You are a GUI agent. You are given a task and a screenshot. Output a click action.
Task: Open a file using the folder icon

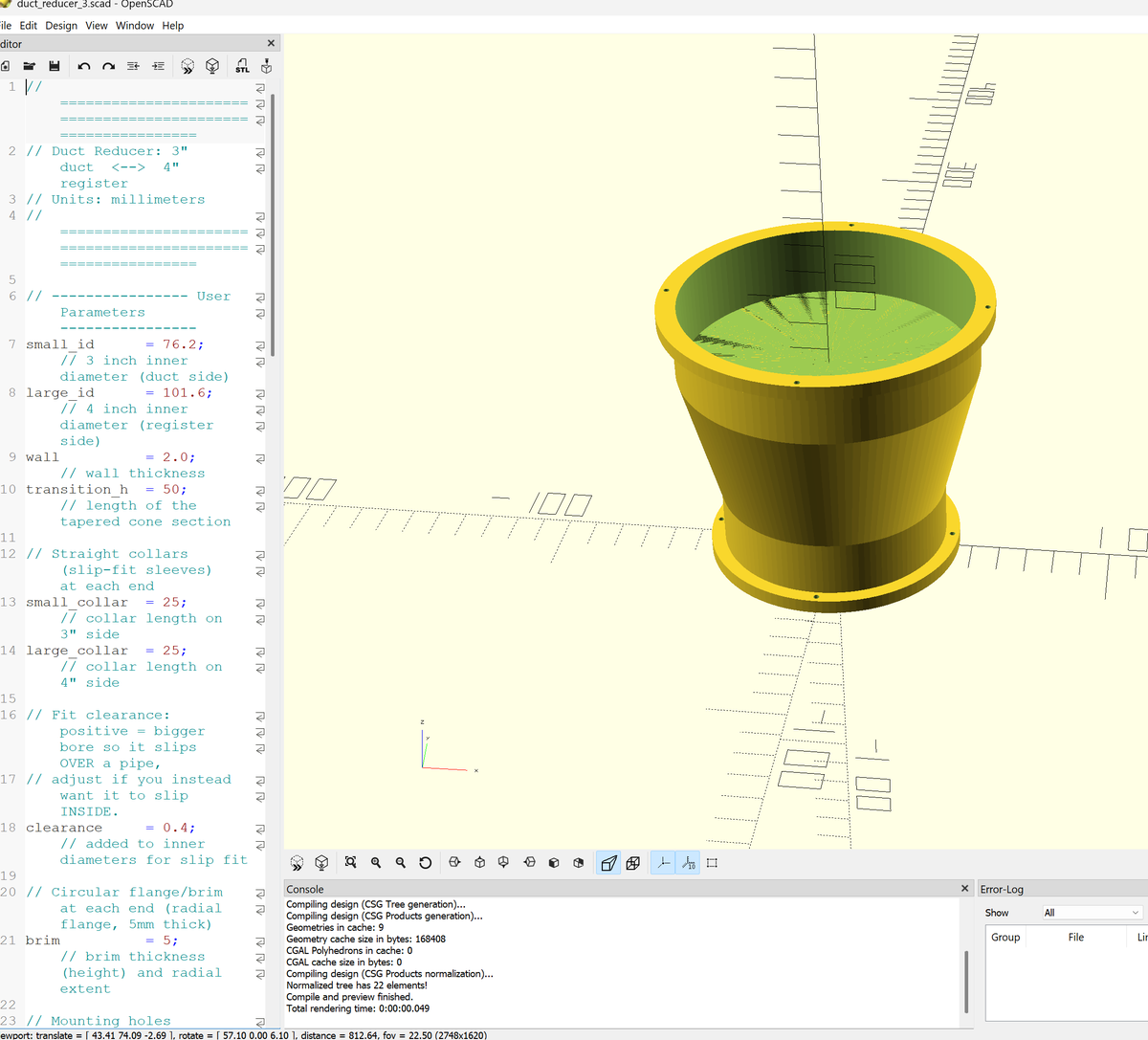(x=29, y=66)
